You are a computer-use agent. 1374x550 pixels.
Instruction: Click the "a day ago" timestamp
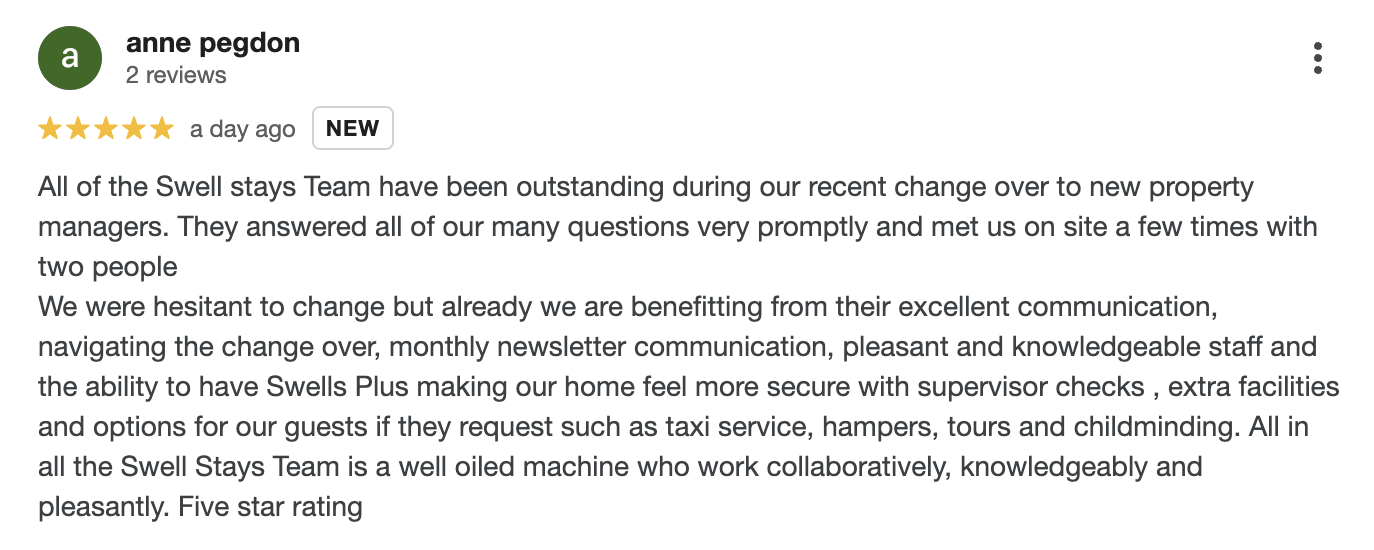point(243,129)
